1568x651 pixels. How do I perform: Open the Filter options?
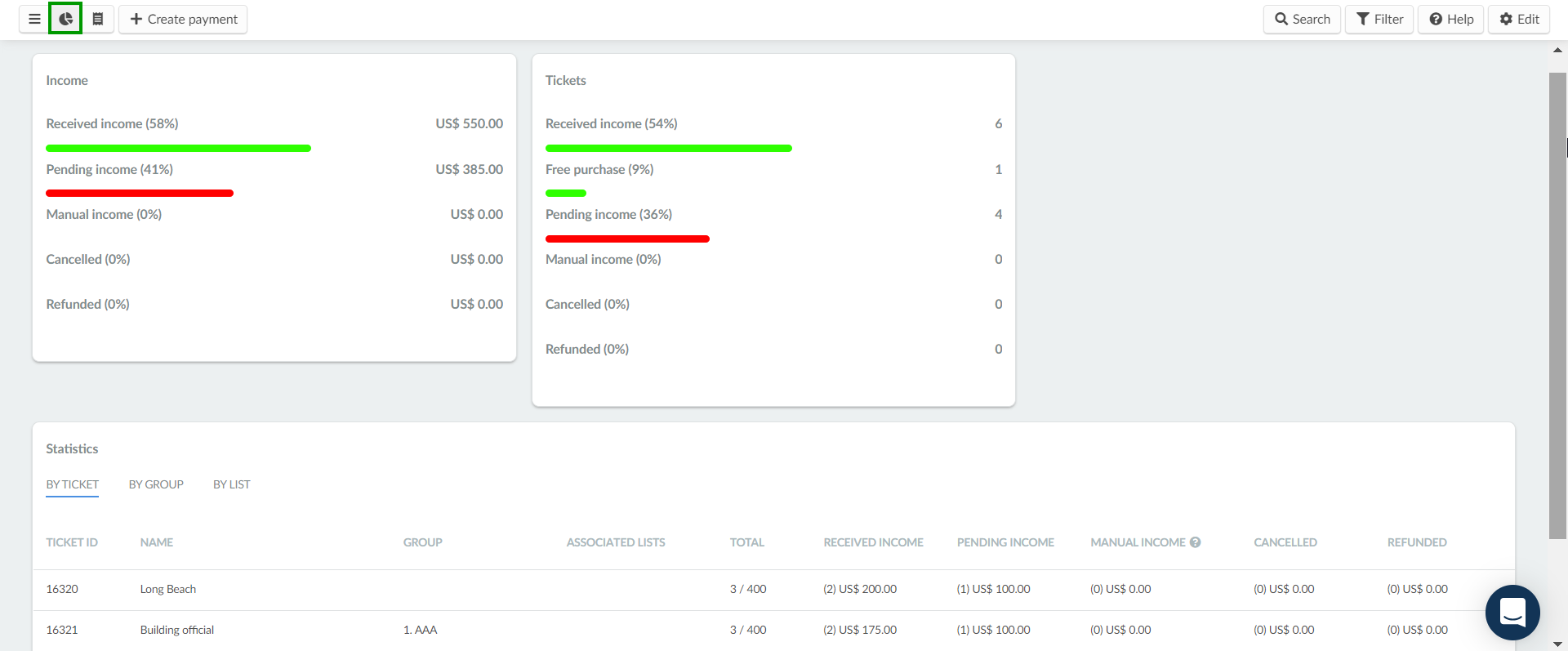[x=1379, y=19]
